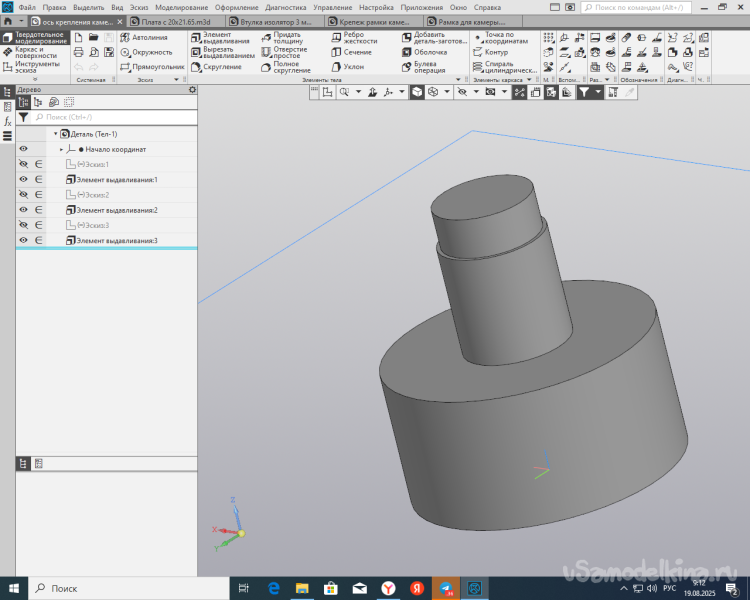Expand the Начало координат tree node
Viewport: 750px width, 600px height.
[61, 149]
